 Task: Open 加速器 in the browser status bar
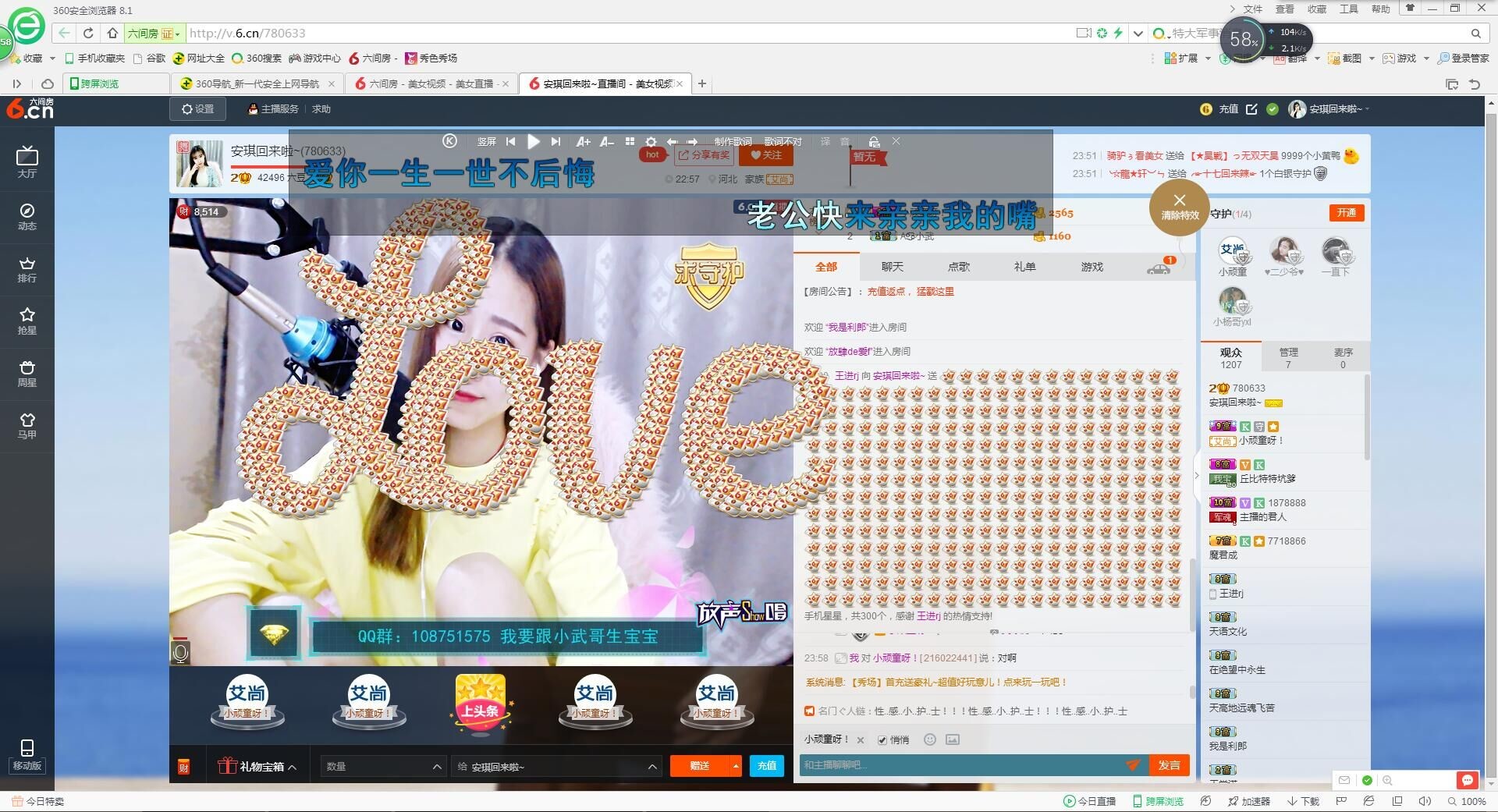tap(1248, 801)
